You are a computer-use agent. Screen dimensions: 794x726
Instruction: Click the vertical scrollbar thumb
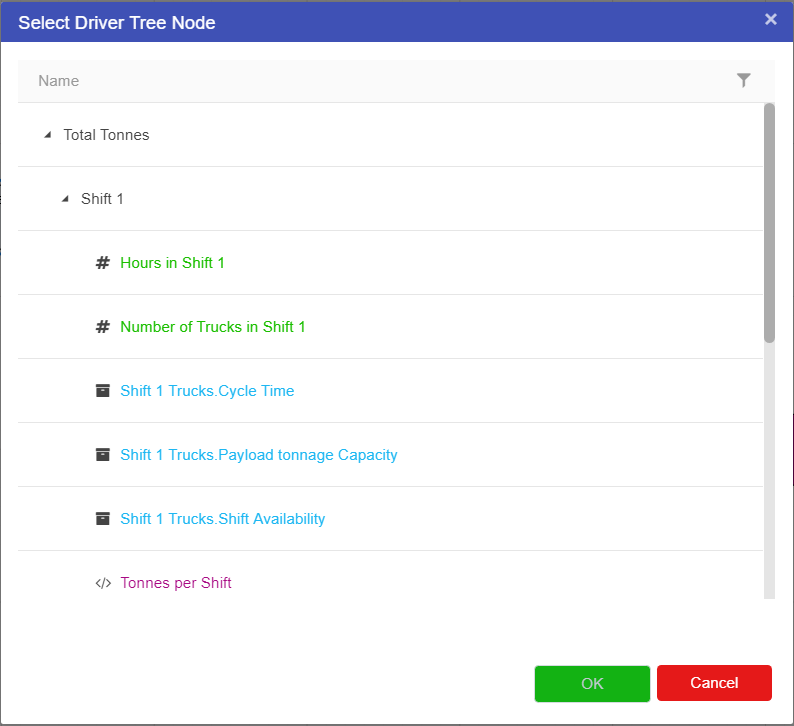pos(769,222)
